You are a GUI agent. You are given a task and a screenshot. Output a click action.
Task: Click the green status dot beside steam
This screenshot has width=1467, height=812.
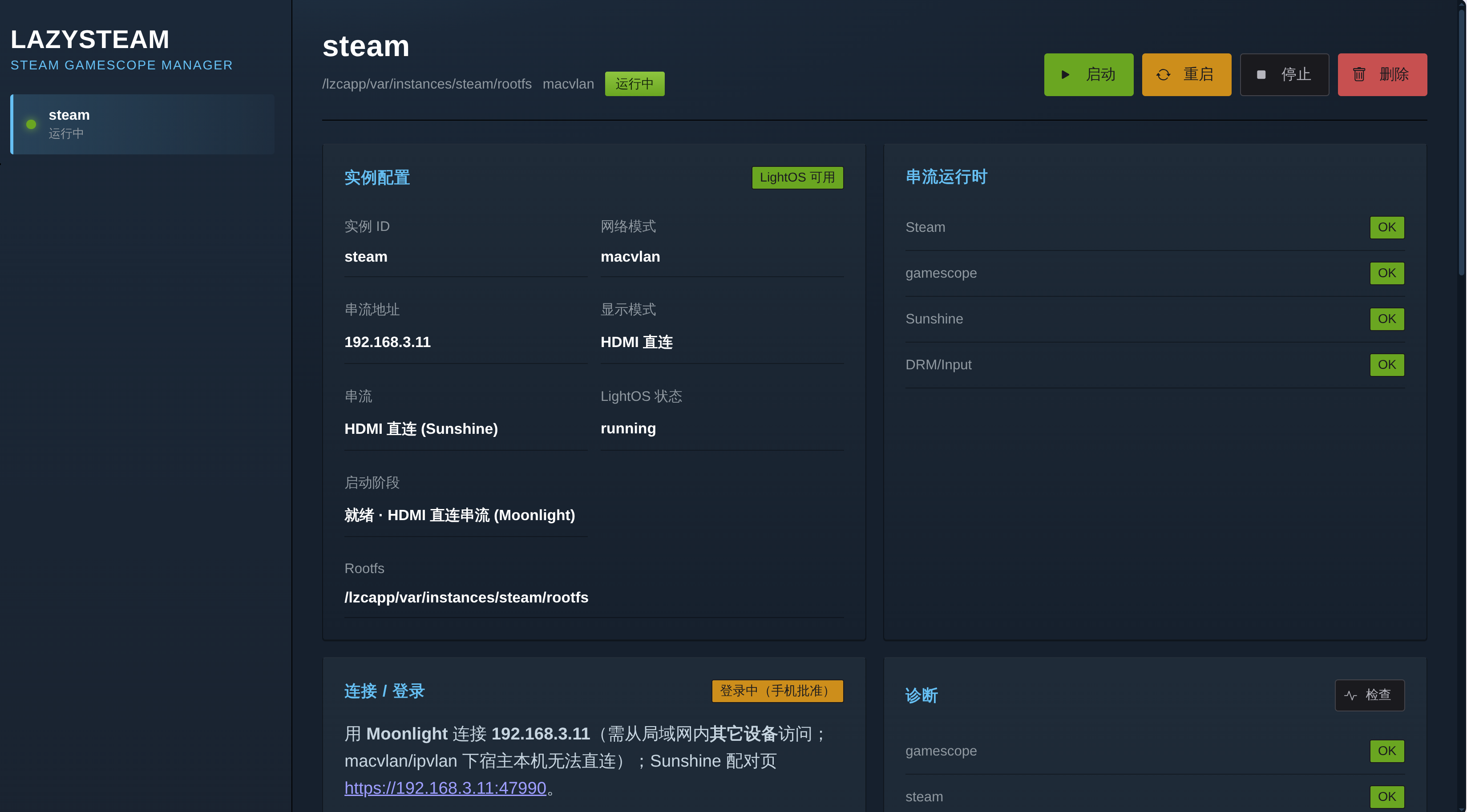point(31,124)
